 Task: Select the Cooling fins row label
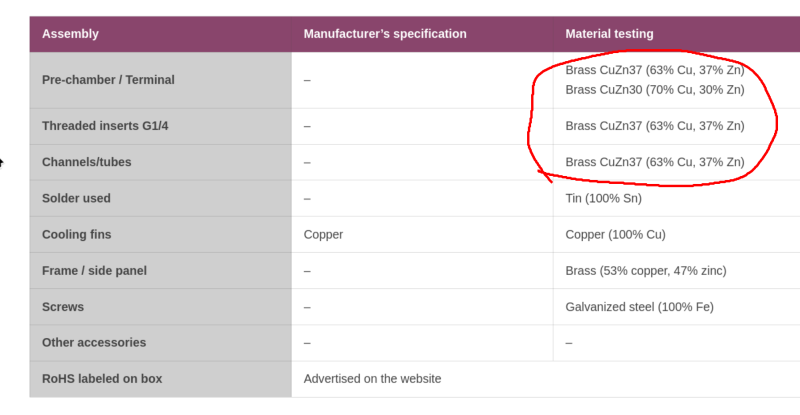[77, 234]
